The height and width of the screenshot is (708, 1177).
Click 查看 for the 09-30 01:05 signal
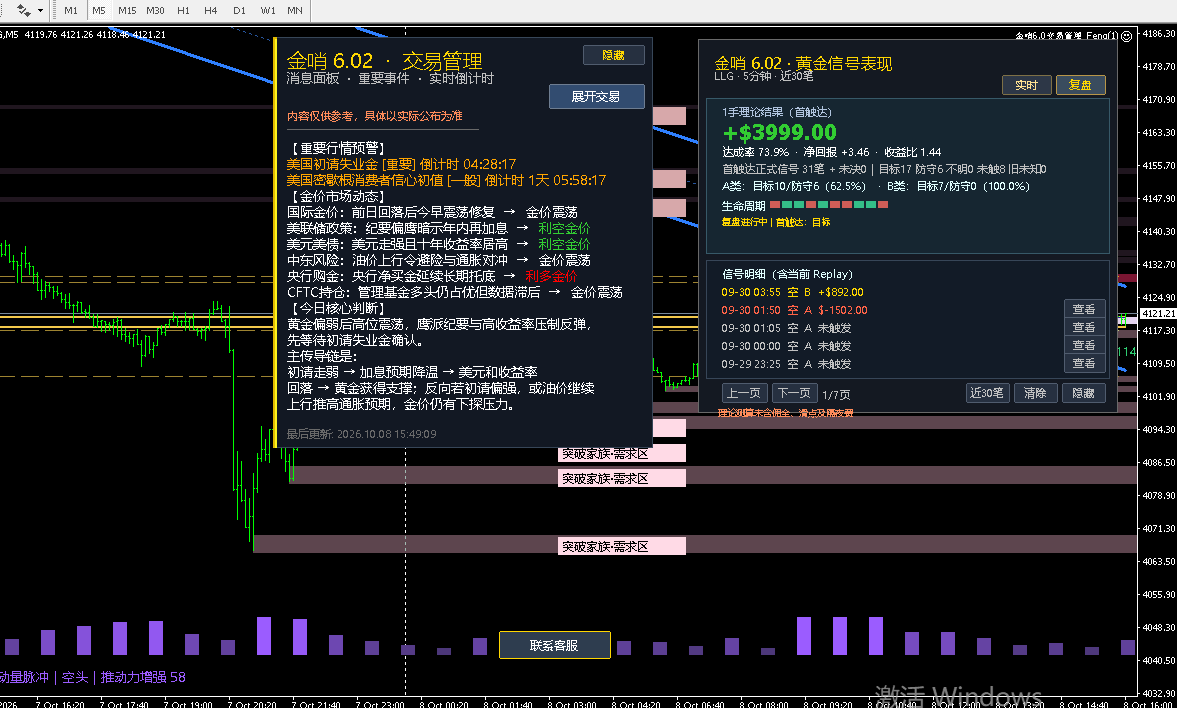point(1084,327)
